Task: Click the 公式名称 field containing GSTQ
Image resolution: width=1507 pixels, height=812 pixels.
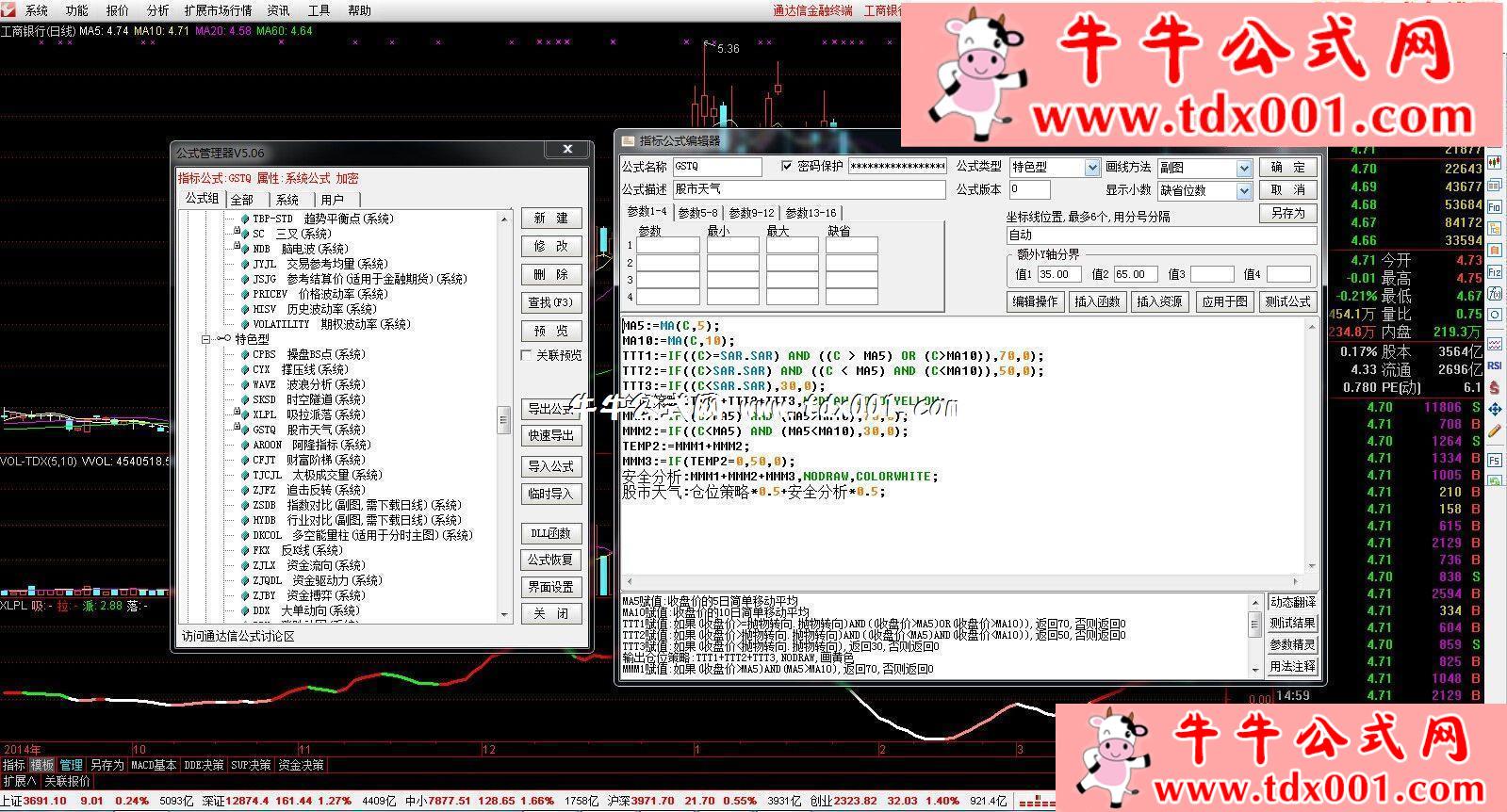Action: point(717,167)
